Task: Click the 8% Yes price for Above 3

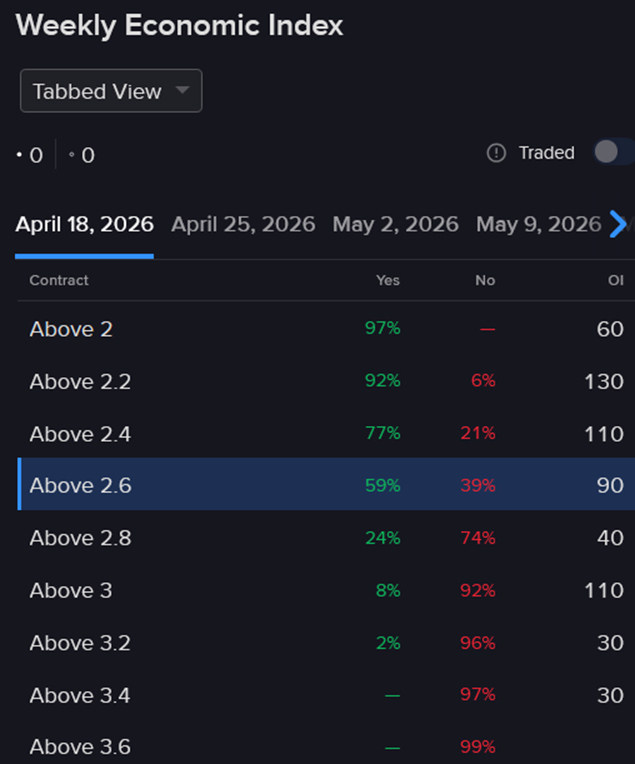Action: (x=388, y=590)
